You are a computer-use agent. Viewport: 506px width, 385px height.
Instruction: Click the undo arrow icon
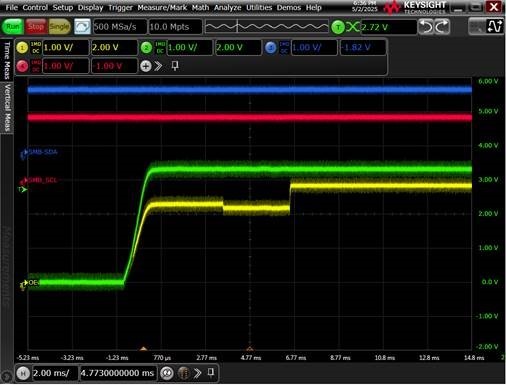pos(426,27)
